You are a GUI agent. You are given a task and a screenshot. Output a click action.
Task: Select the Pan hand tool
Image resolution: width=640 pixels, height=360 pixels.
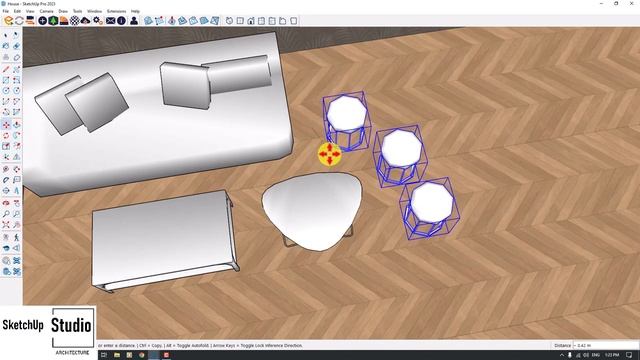[17, 203]
